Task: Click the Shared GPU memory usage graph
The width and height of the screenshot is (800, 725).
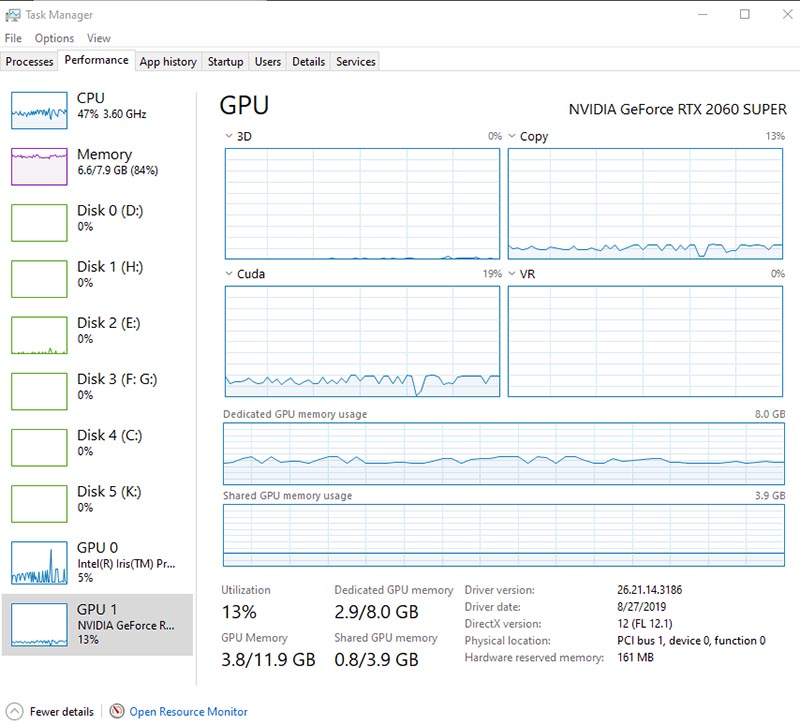Action: point(504,535)
